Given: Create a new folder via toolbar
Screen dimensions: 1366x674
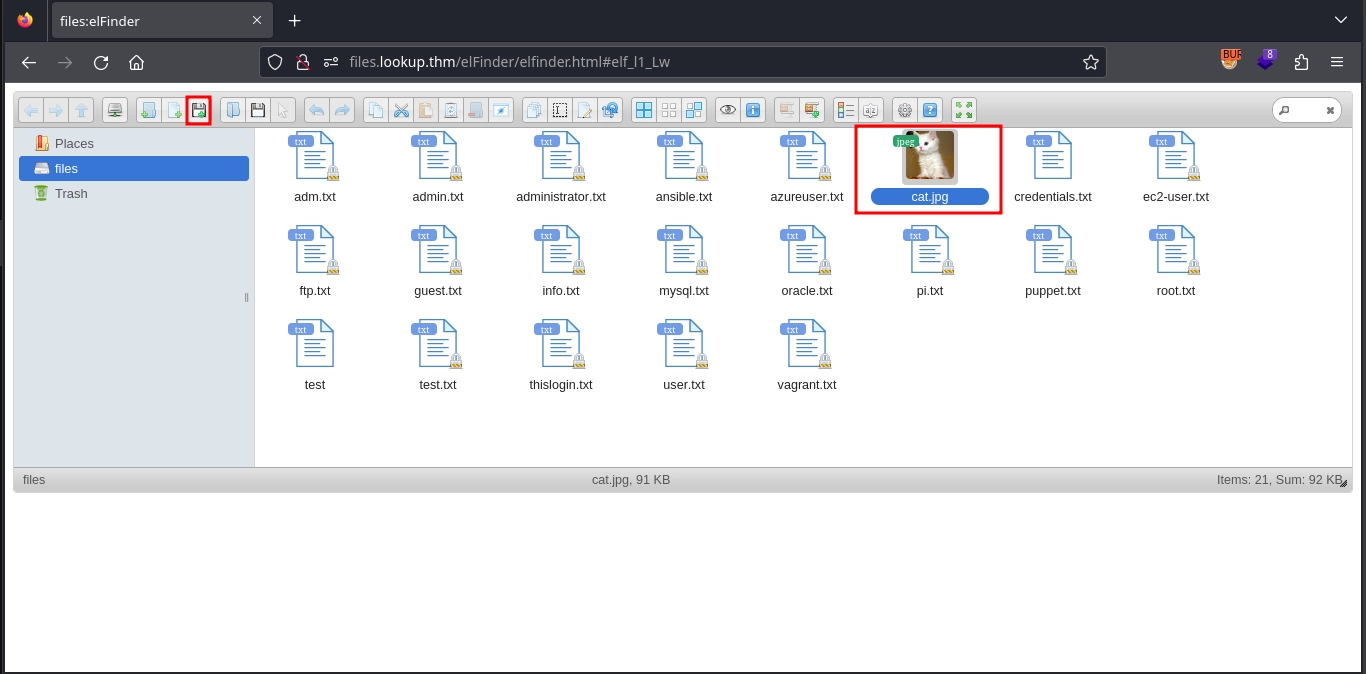Looking at the screenshot, I should tap(148, 110).
